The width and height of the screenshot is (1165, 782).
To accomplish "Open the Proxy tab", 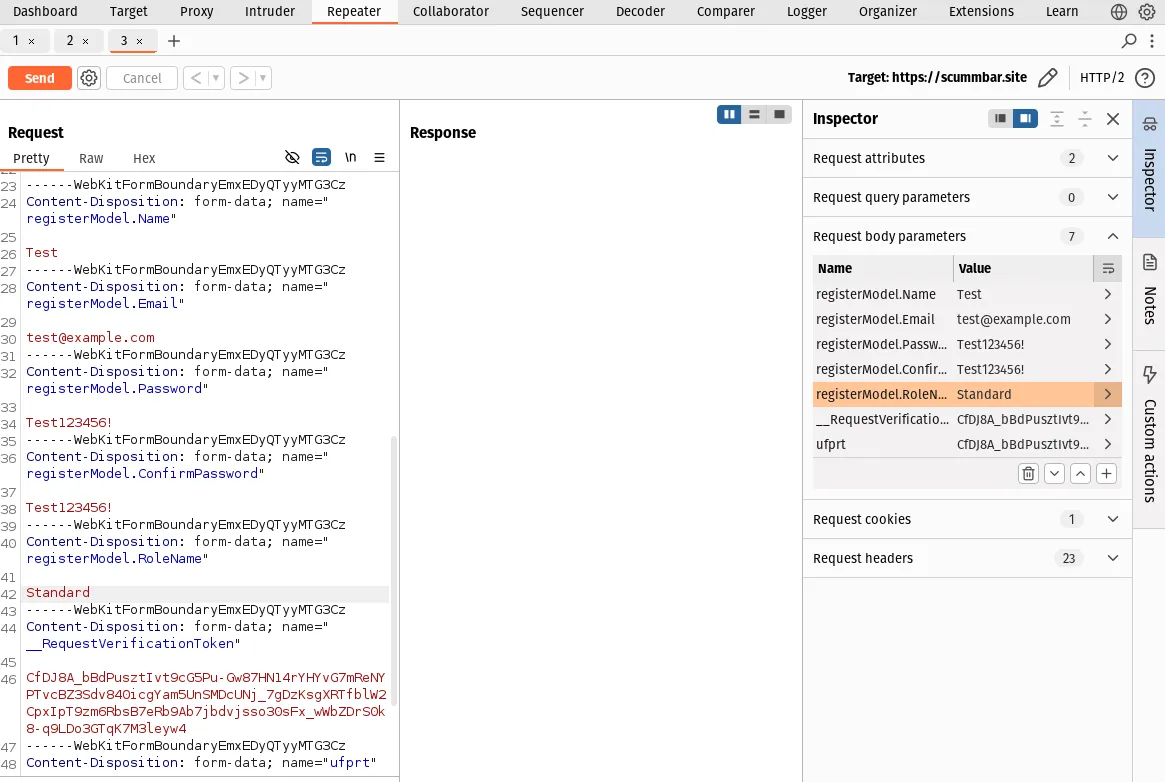I will tap(197, 12).
